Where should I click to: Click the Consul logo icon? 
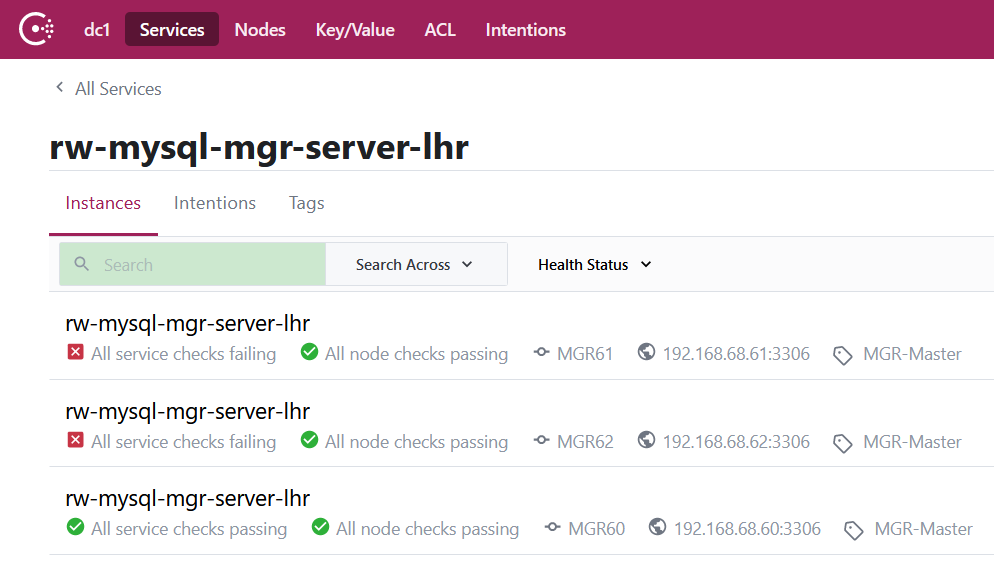tap(37, 29)
